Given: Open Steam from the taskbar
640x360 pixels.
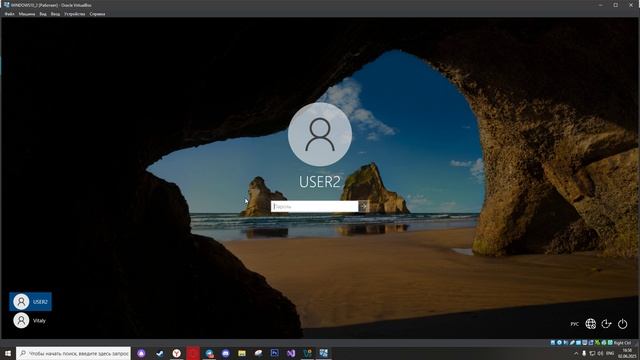Looking at the screenshot, I should point(160,353).
